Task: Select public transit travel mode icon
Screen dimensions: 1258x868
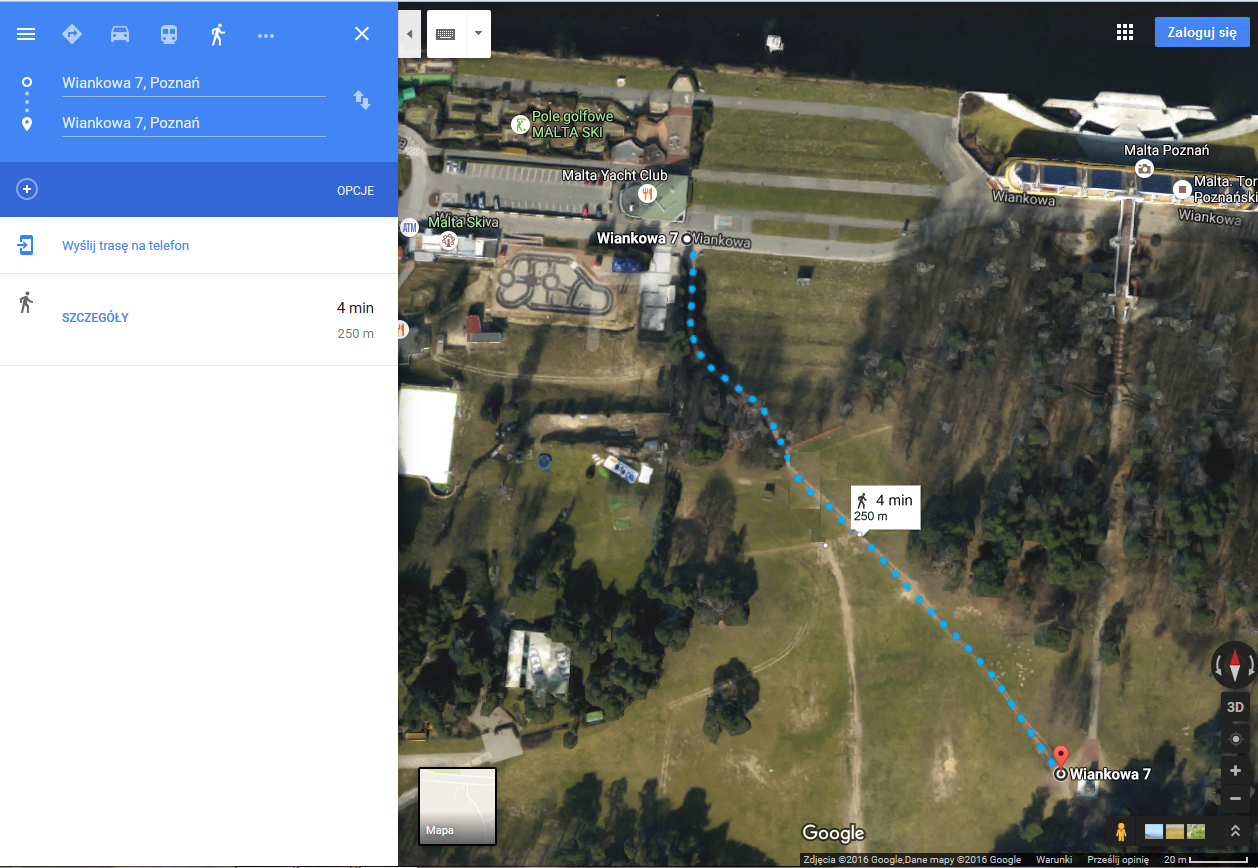Action: [x=169, y=34]
